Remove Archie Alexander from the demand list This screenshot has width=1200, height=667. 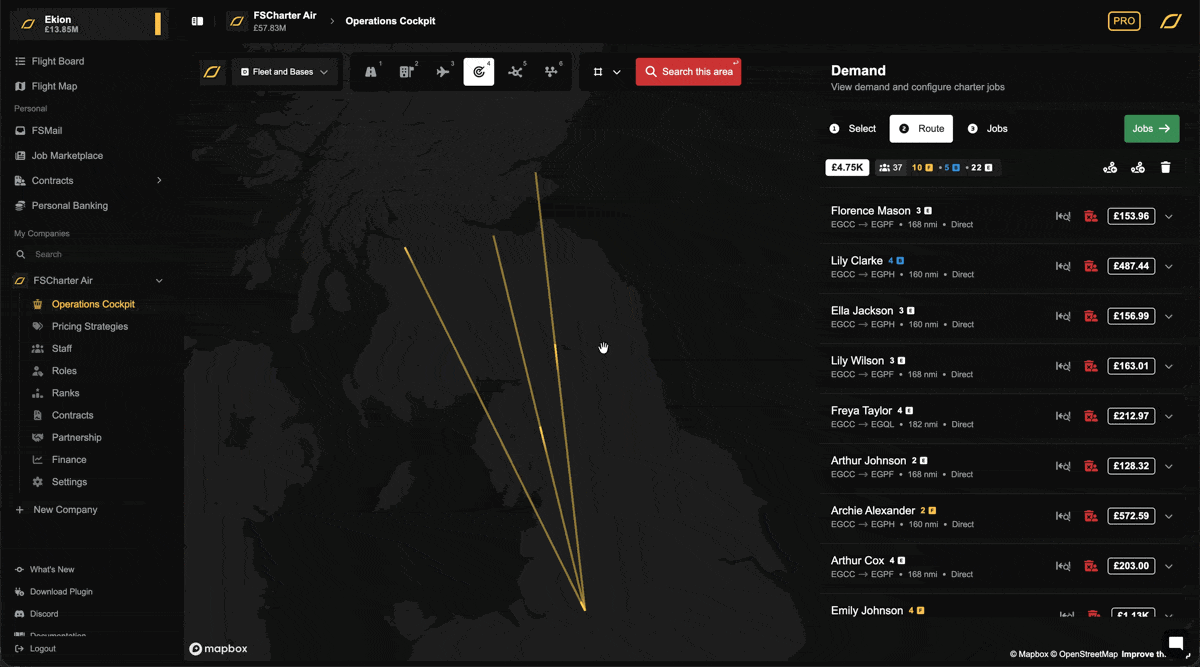coord(1091,516)
